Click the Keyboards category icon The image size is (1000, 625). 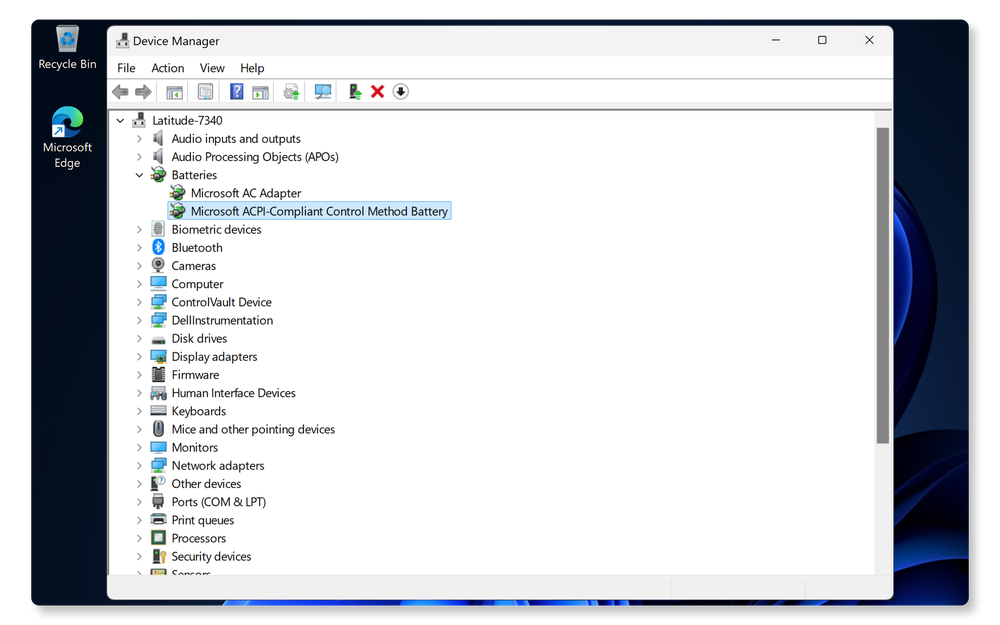(x=158, y=411)
